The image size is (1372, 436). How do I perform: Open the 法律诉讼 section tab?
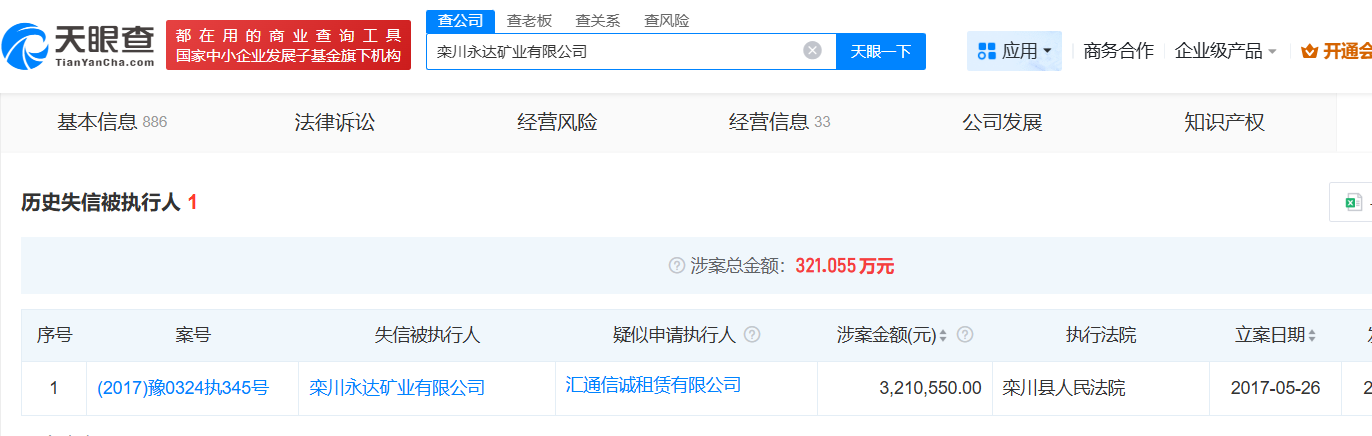pos(334,123)
